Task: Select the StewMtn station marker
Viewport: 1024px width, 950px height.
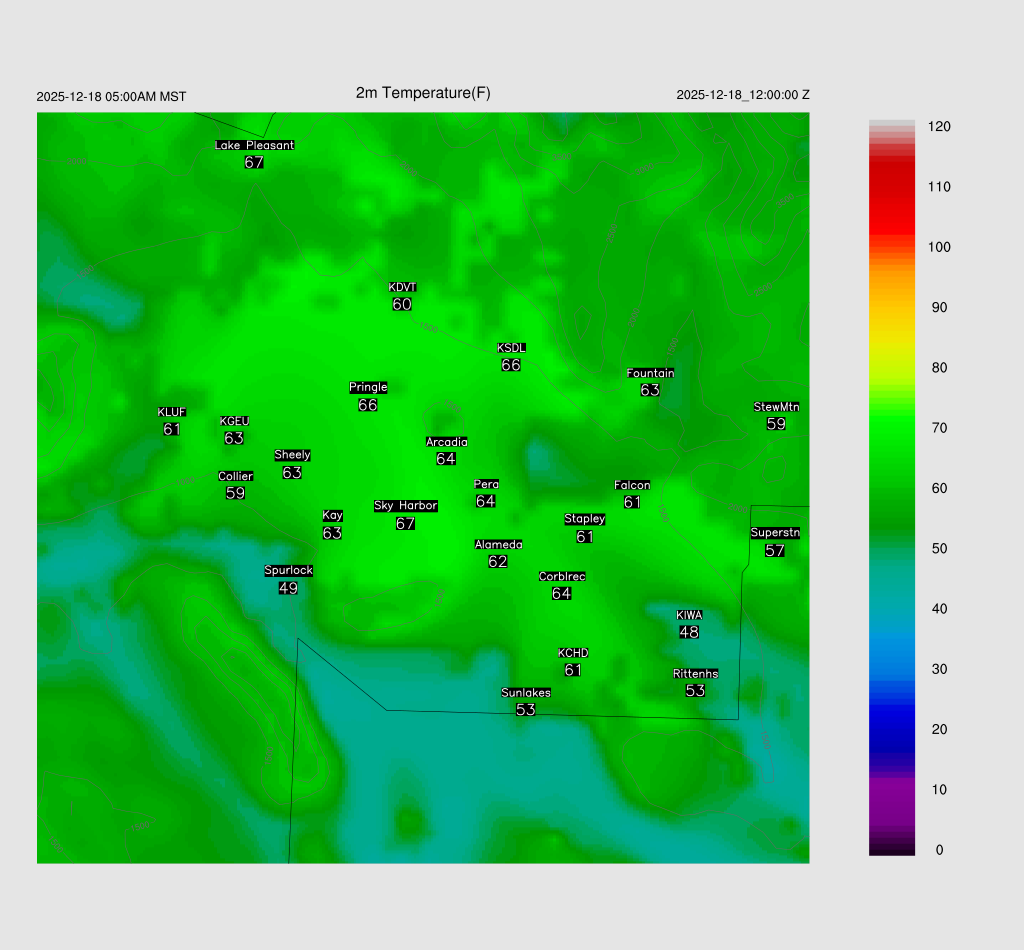Action: (776, 415)
